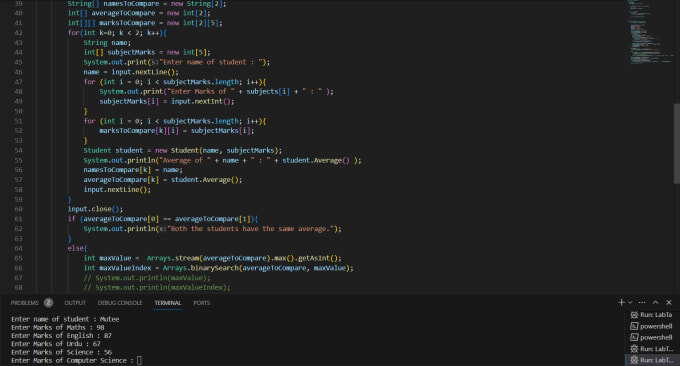This screenshot has height=366, width=680.
Task: Click terminal line 'Enter Marks of Urdu : 67'
Action: click(56, 344)
